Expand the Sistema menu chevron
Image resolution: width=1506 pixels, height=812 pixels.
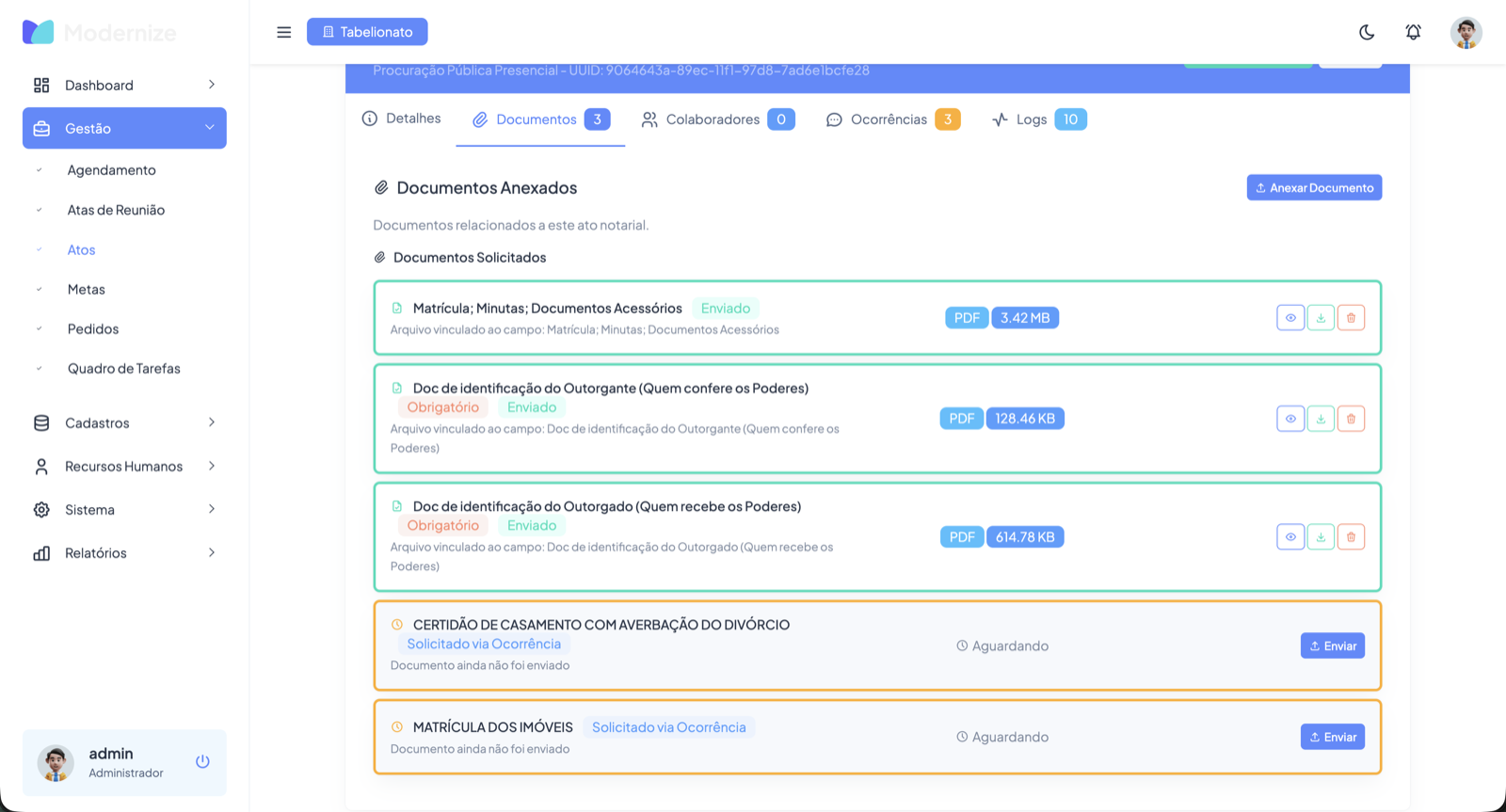(212, 509)
